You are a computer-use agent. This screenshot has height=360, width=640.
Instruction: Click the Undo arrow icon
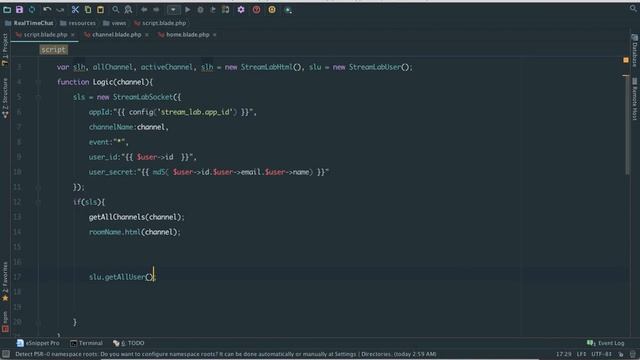click(x=47, y=9)
